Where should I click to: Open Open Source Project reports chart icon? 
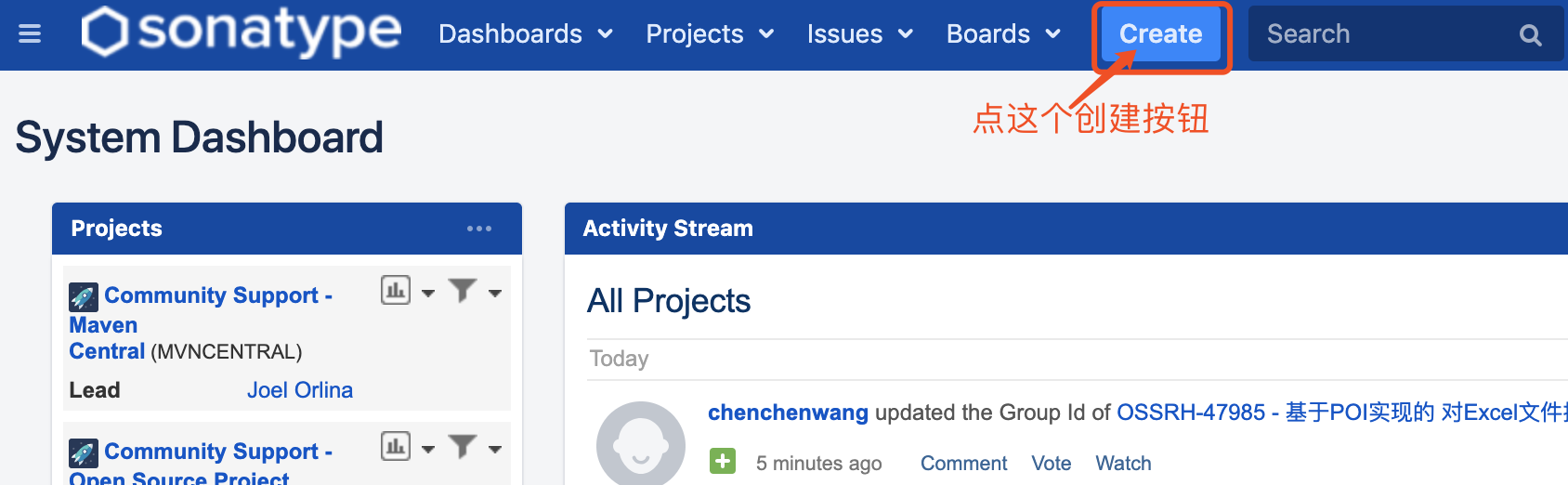pos(396,447)
